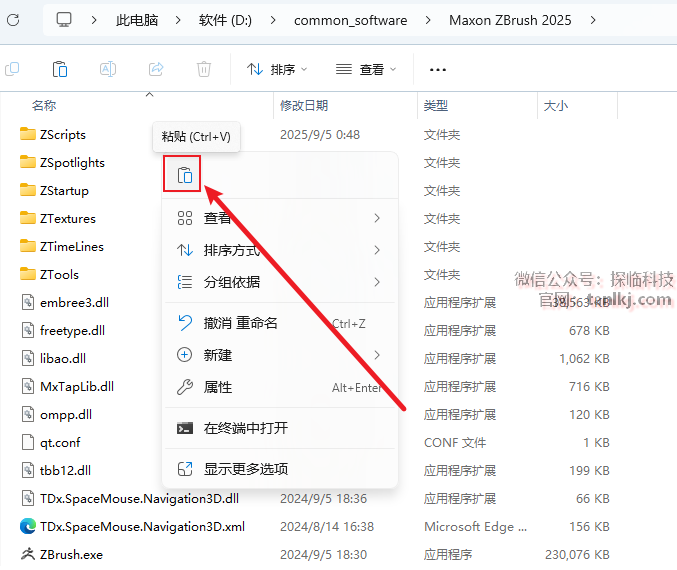Click the delete trash icon
This screenshot has width=677, height=570.
click(x=204, y=69)
